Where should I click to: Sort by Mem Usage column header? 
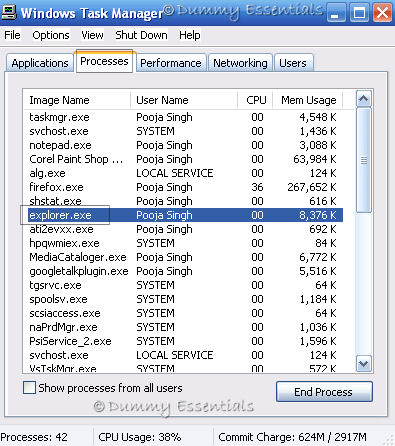(308, 100)
